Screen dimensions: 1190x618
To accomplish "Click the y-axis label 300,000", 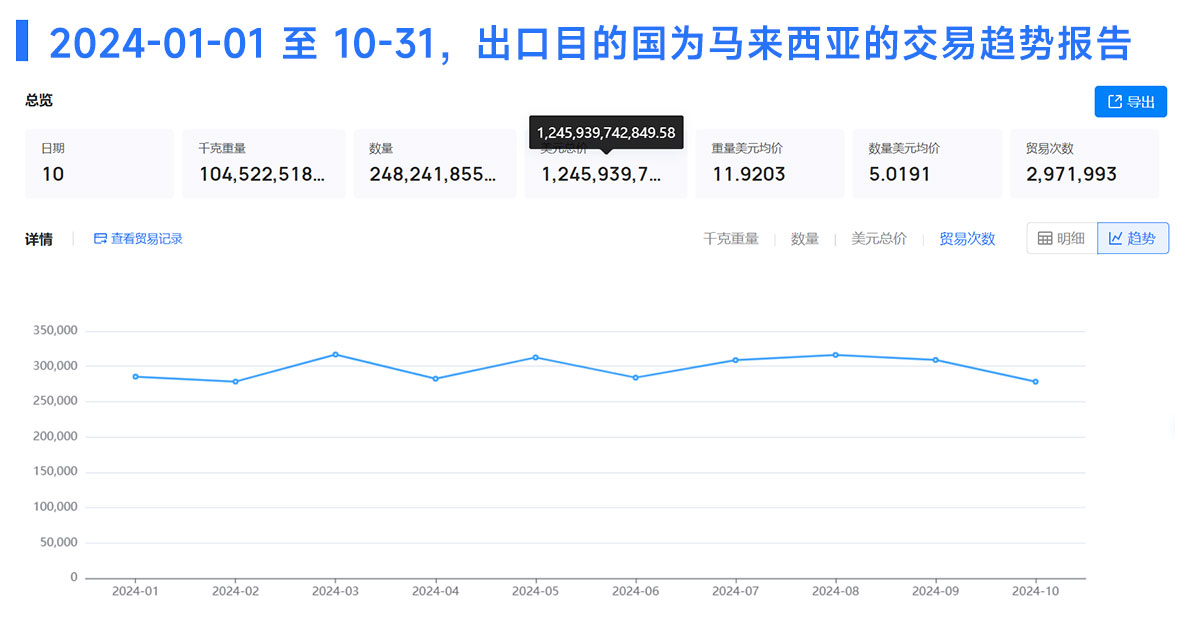I will click(x=55, y=366).
